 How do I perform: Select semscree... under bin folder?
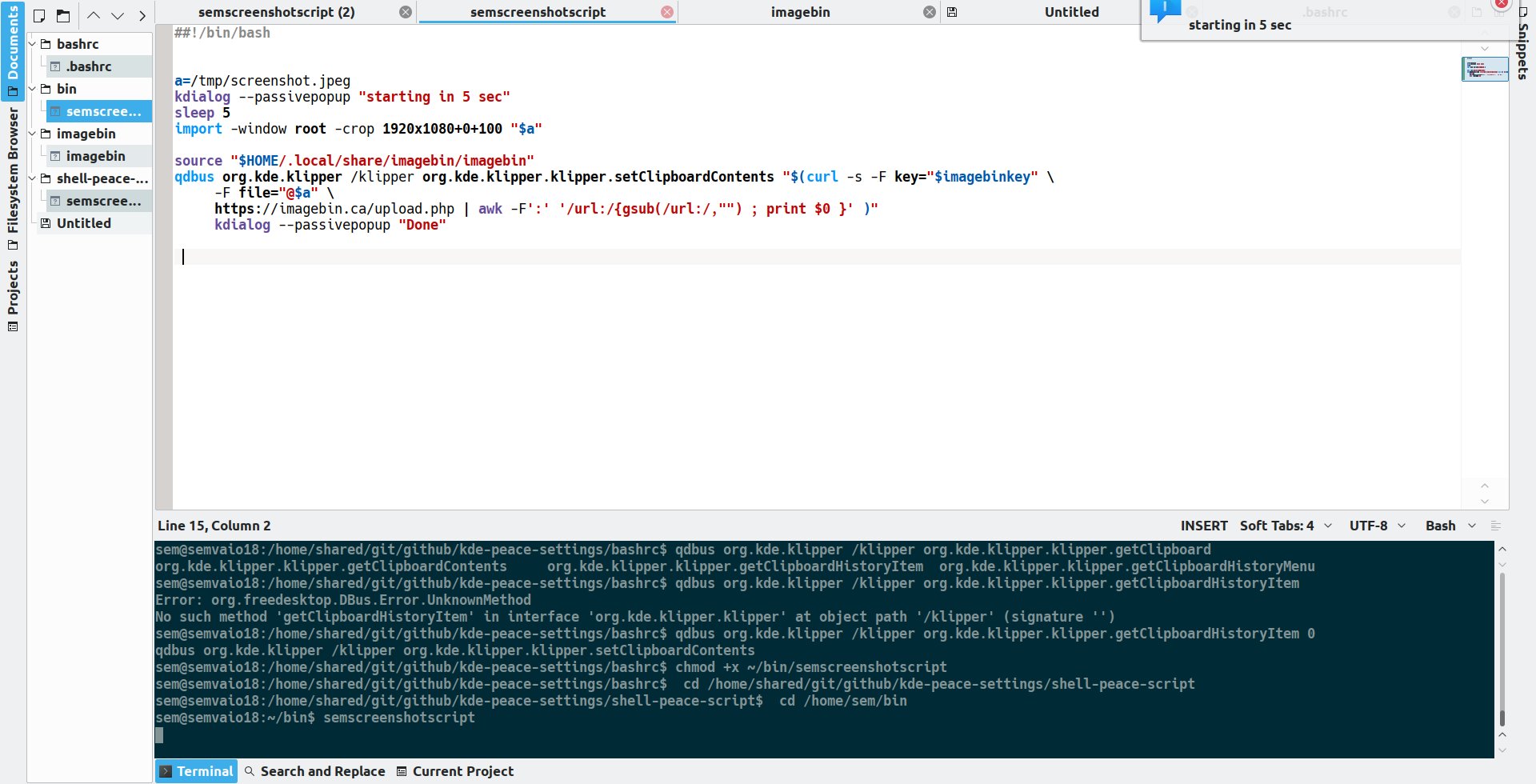point(98,111)
